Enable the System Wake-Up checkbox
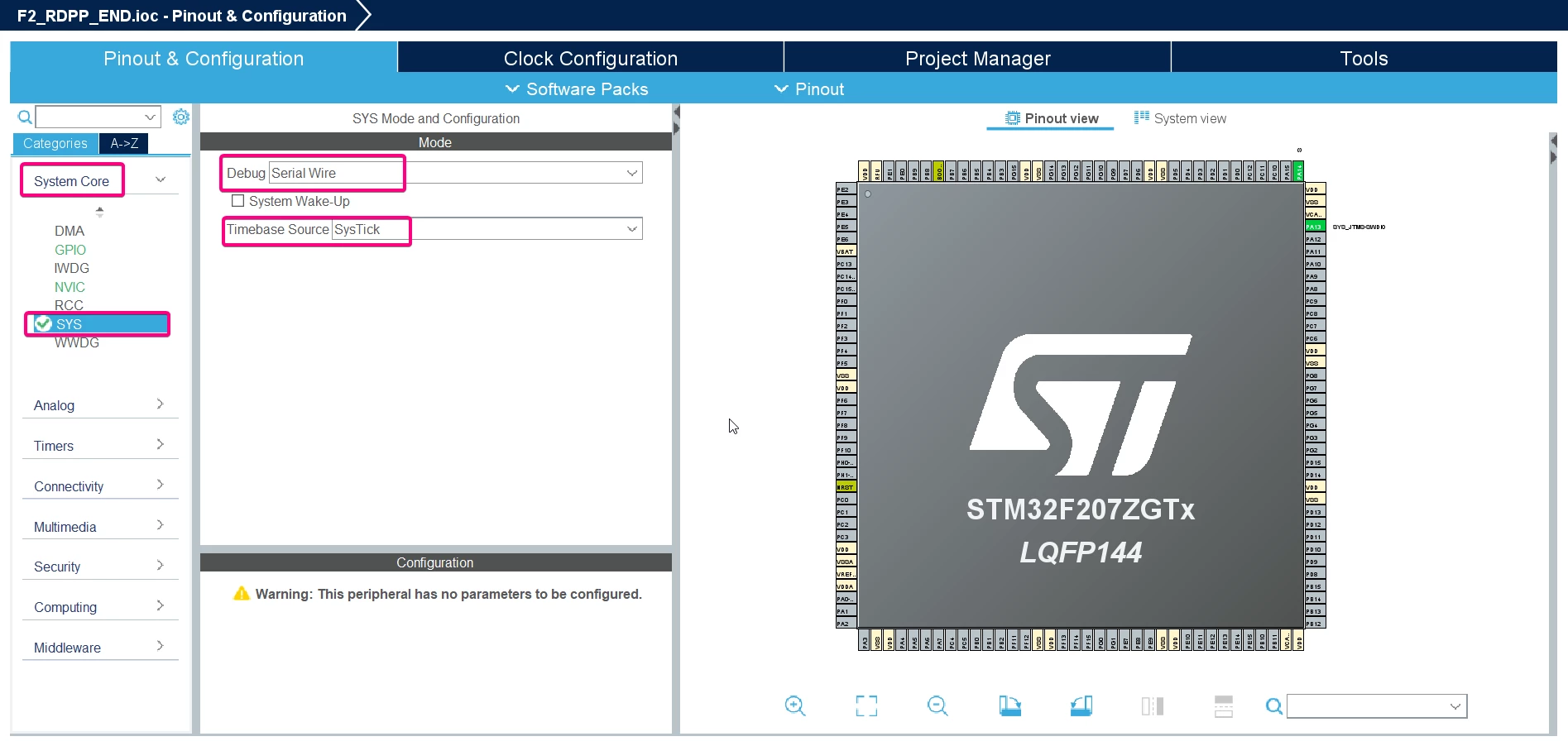Screen dimensions: 1568x746 [x=238, y=201]
